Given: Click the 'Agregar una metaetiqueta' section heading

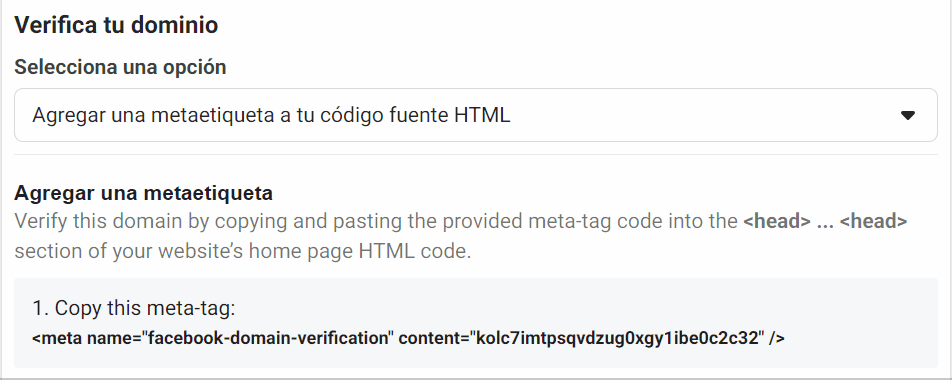Looking at the screenshot, I should pos(143,193).
